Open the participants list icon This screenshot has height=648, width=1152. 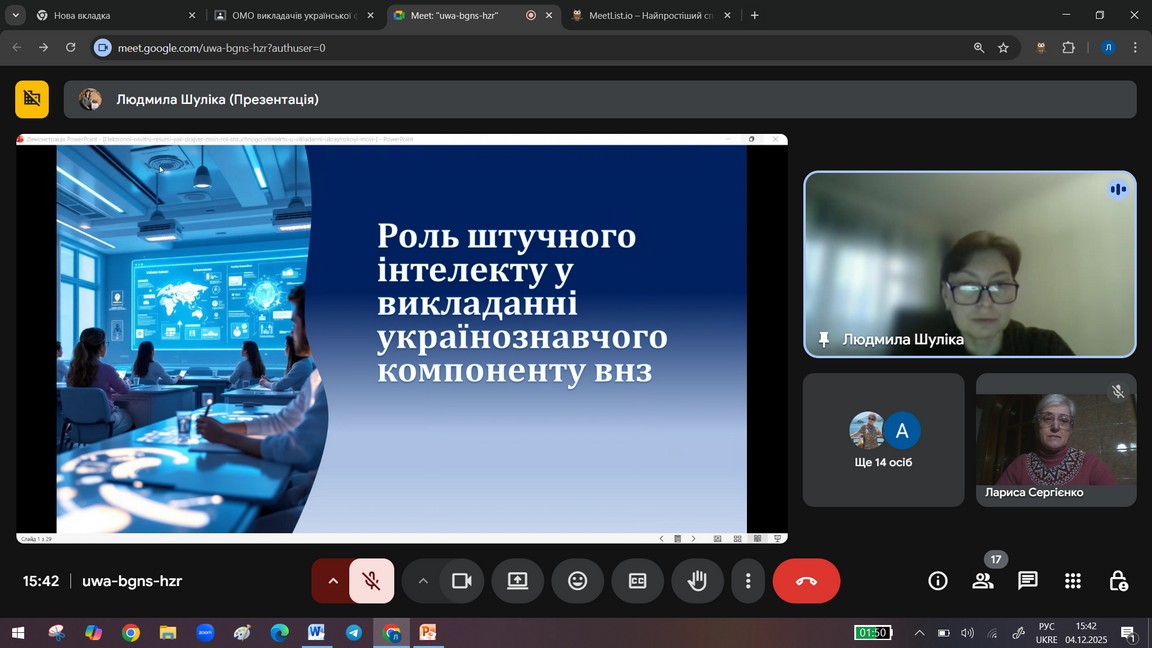pyautogui.click(x=983, y=581)
